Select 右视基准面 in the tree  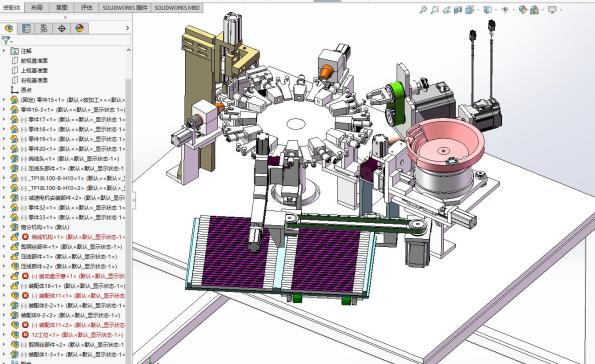point(34,80)
